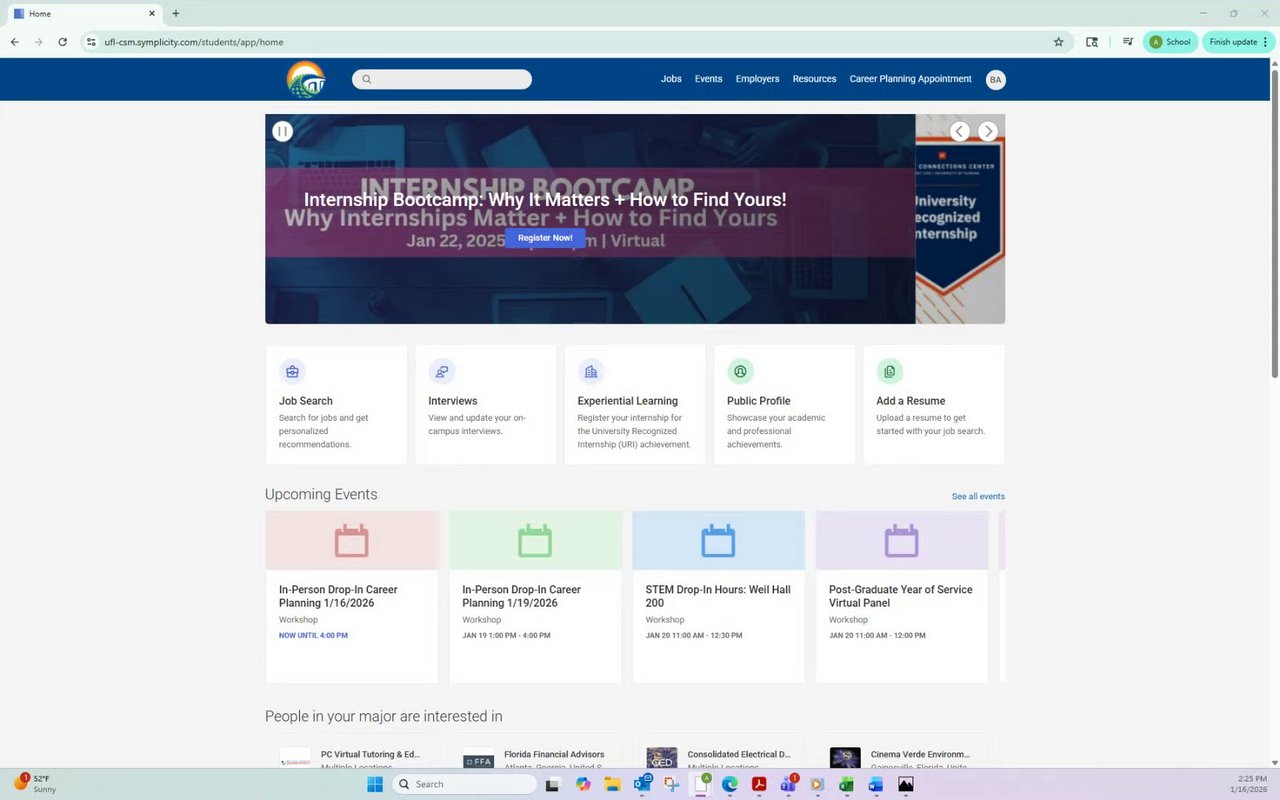This screenshot has width=1280, height=800.
Task: Open the weather widget showing 52°F
Action: coord(34,783)
